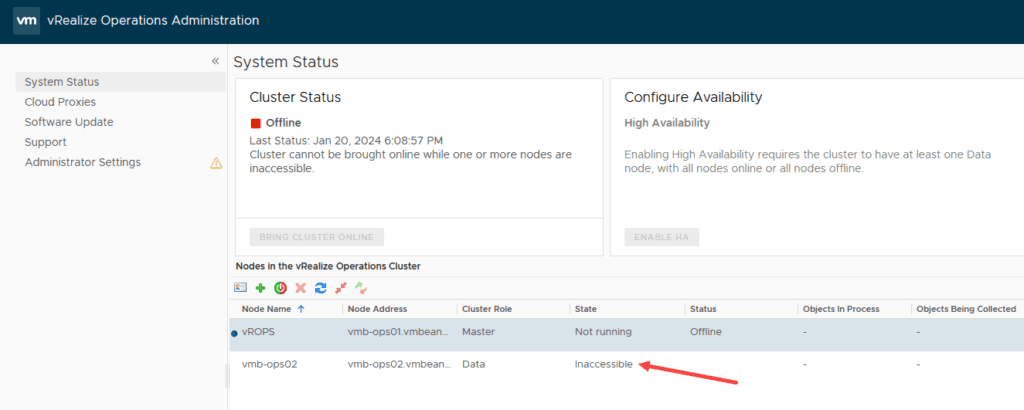The image size is (1024, 410).
Task: Click the Bring Cluster Online button
Action: (x=317, y=237)
